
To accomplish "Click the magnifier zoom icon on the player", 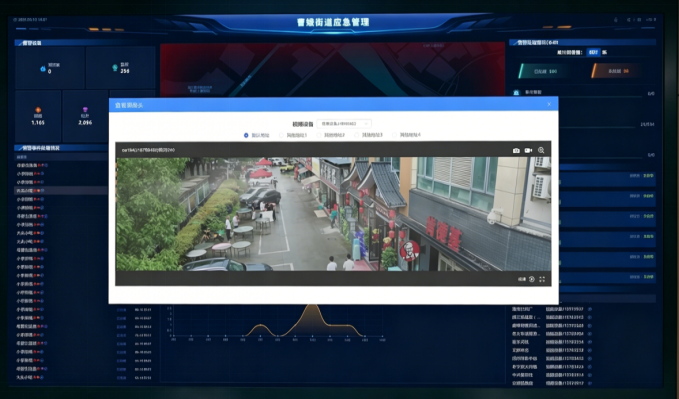I will [x=541, y=150].
